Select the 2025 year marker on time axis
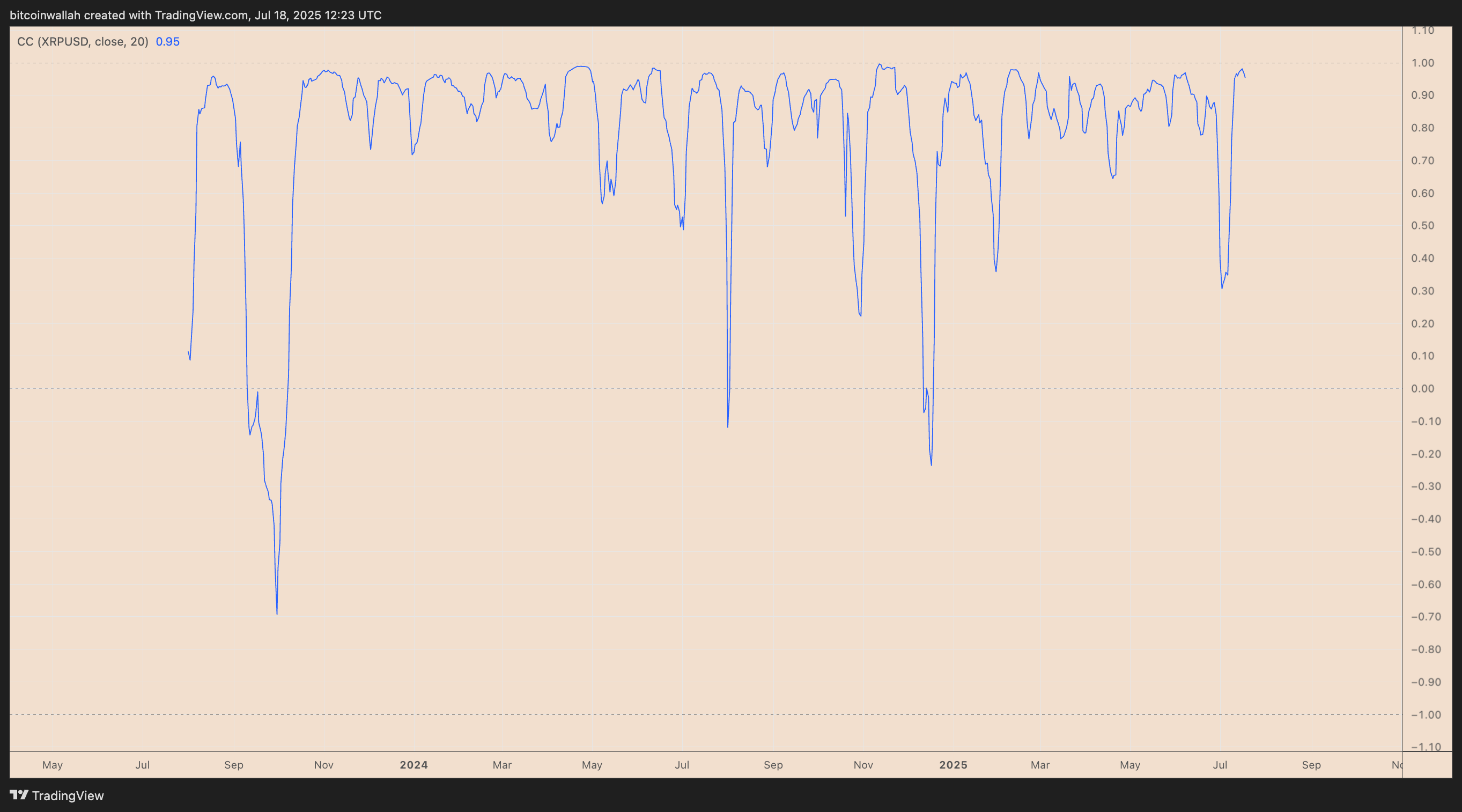The height and width of the screenshot is (812, 1462). pos(954,765)
